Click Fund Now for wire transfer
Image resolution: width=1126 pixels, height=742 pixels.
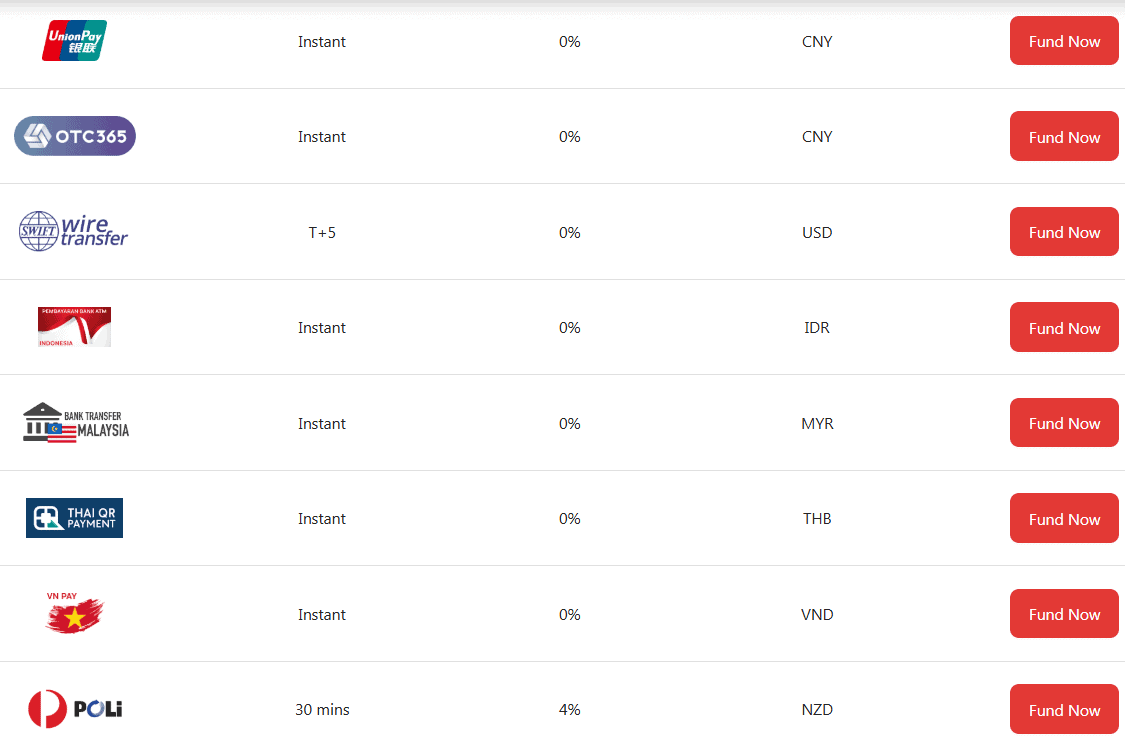(x=1064, y=231)
